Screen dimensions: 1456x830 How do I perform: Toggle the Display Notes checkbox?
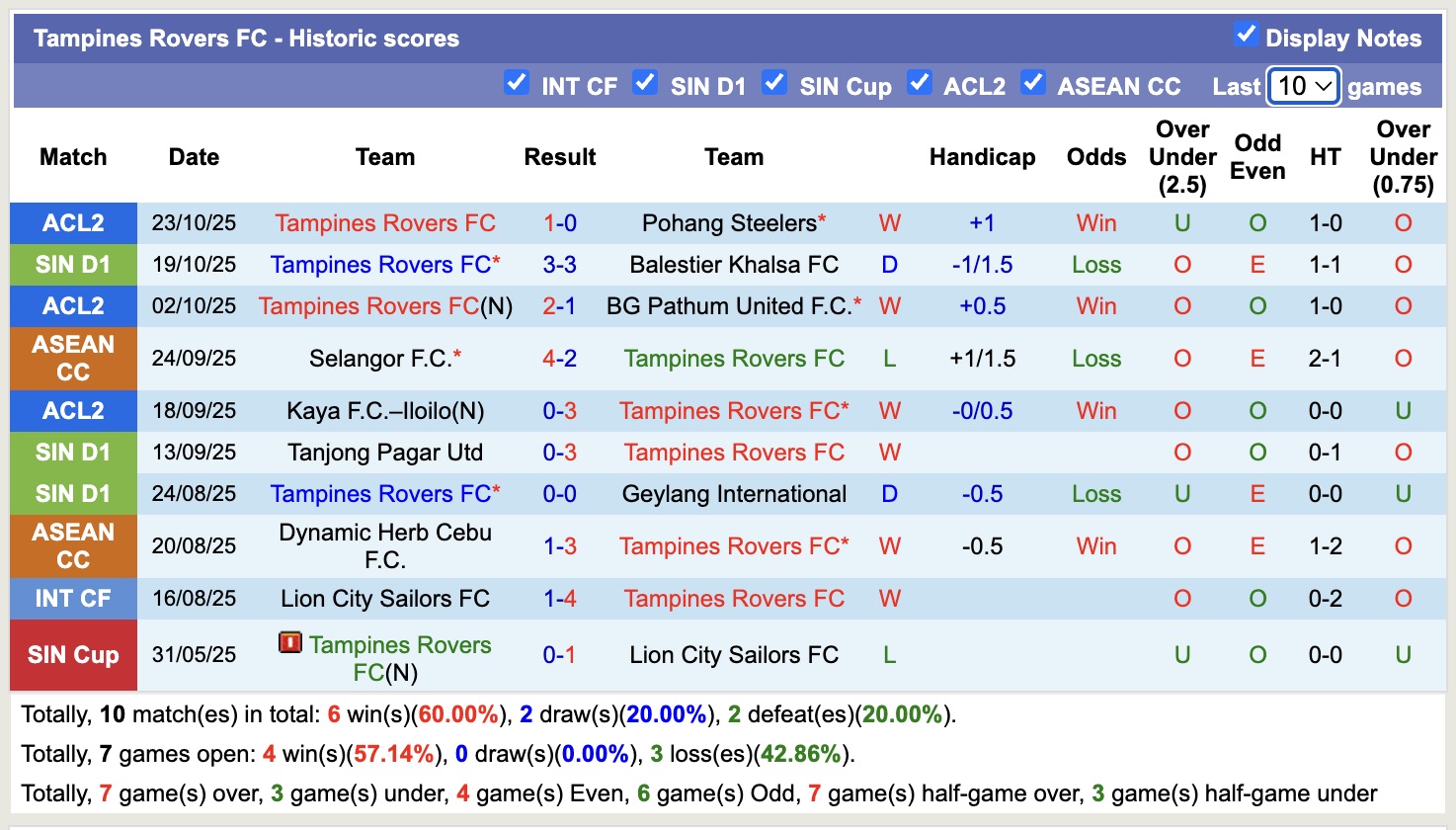click(1246, 35)
